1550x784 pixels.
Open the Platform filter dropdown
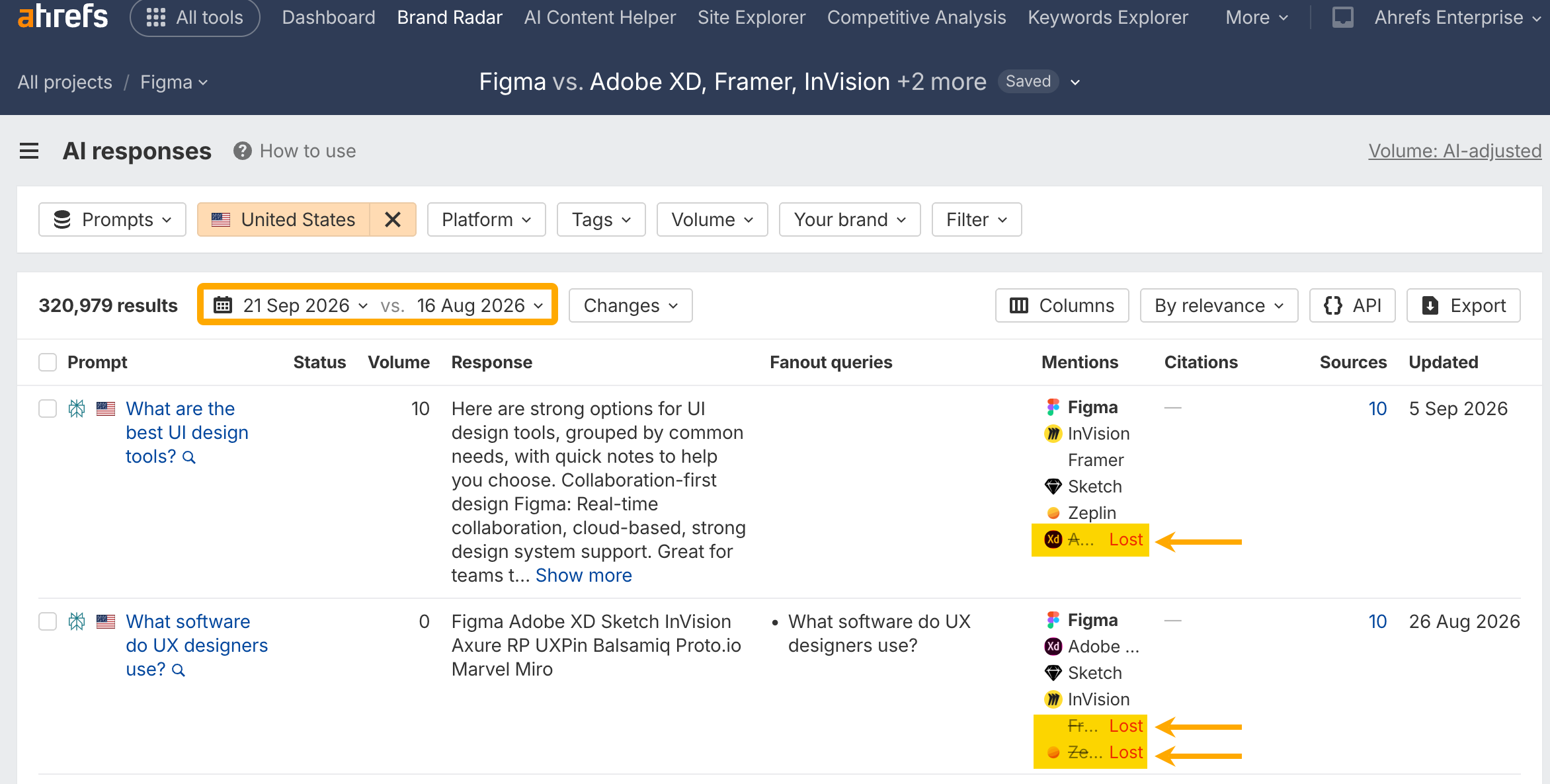[x=487, y=219]
